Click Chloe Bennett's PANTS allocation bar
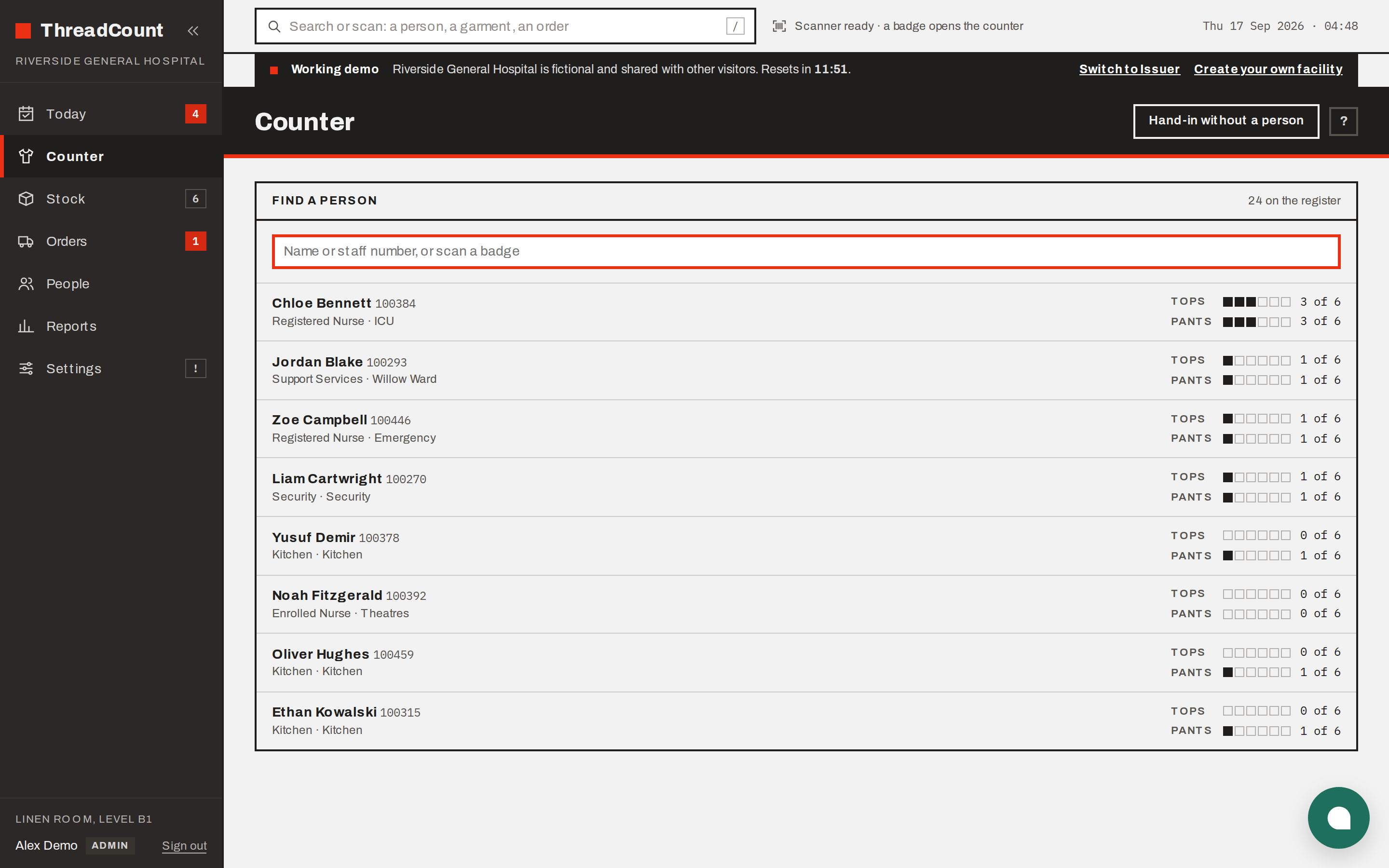This screenshot has height=868, width=1389. [x=1256, y=322]
